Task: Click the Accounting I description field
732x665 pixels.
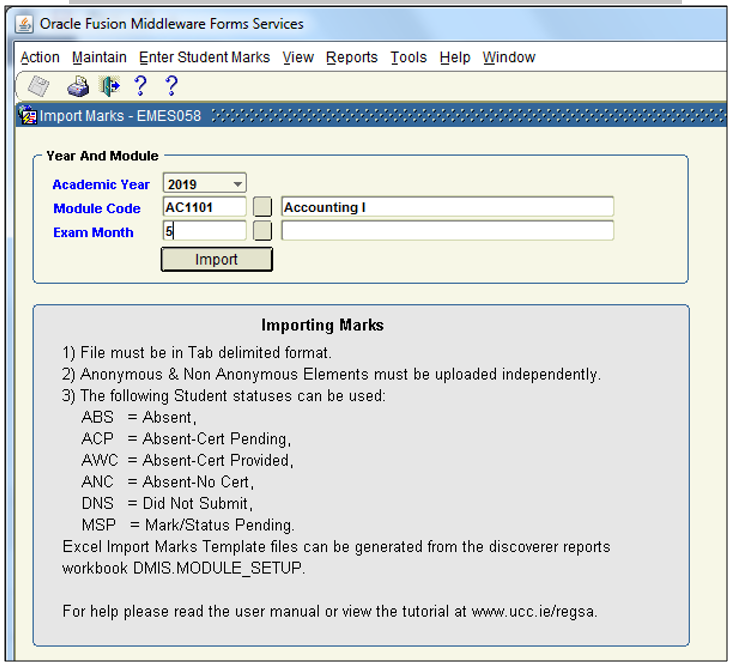Action: [447, 208]
